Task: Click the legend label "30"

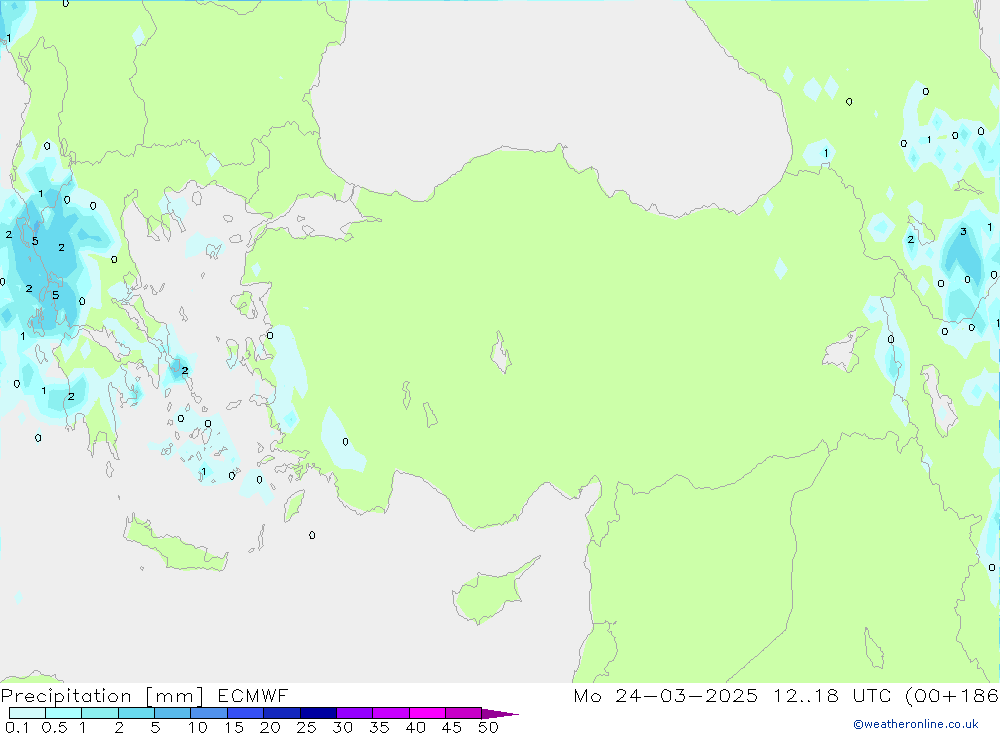Action: (342, 727)
